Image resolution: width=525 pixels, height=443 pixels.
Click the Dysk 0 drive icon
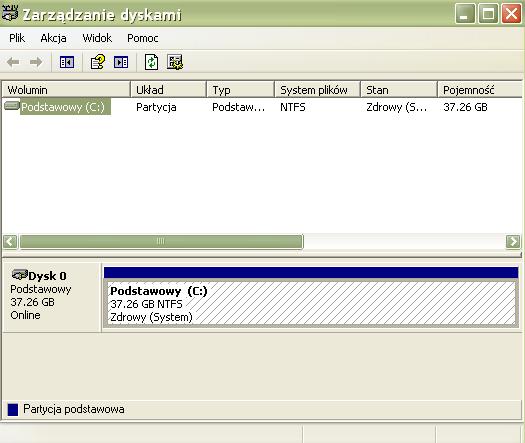coord(19,275)
